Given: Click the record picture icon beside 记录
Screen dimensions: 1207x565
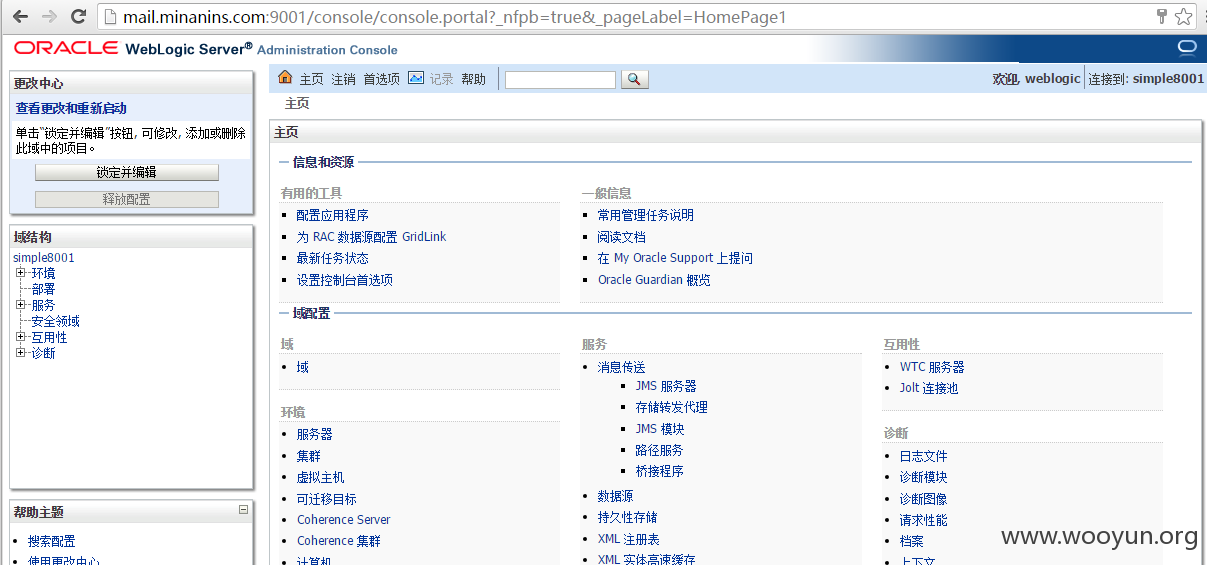Looking at the screenshot, I should point(416,78).
